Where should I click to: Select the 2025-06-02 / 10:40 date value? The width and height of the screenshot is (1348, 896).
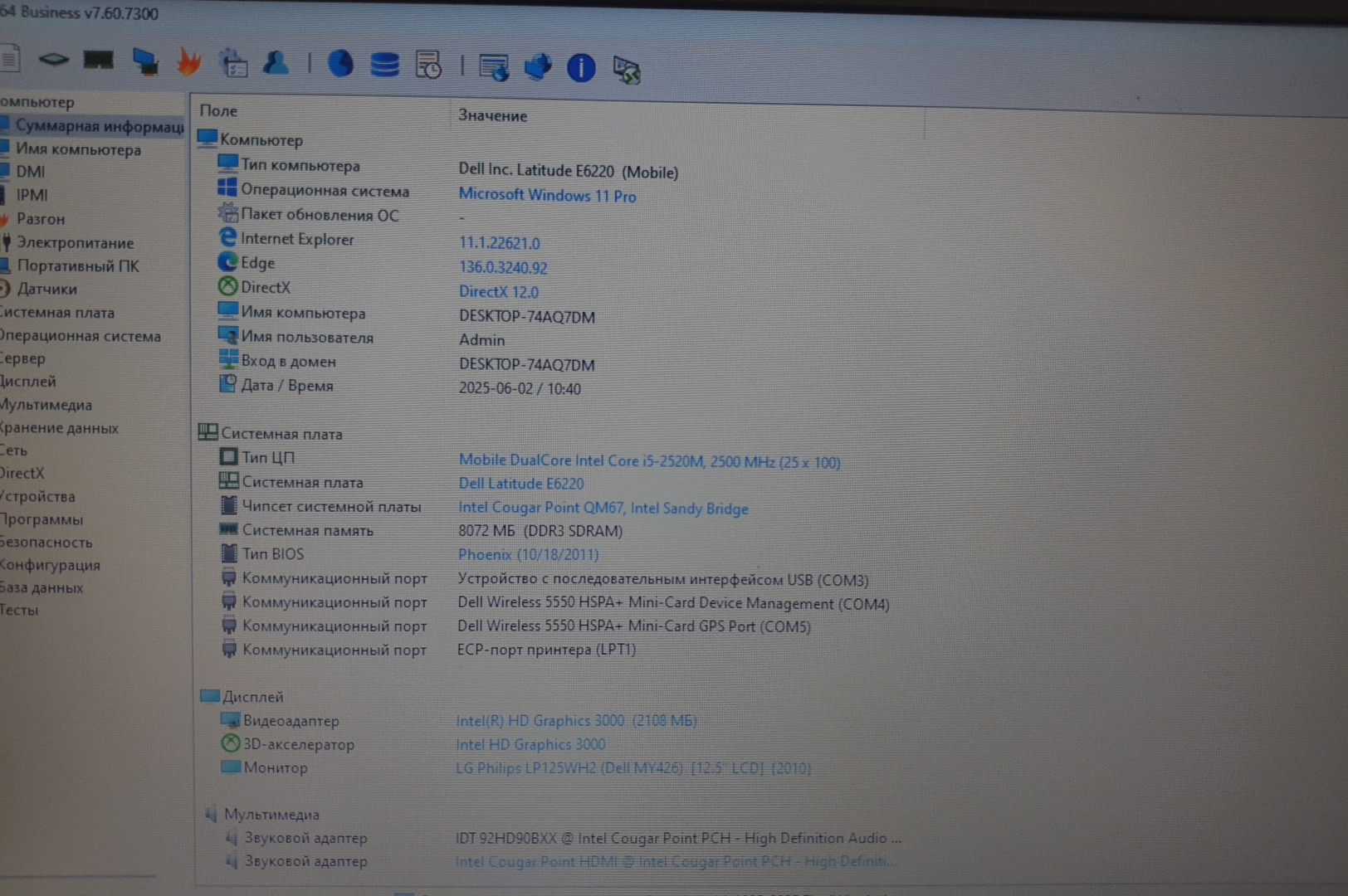(520, 388)
